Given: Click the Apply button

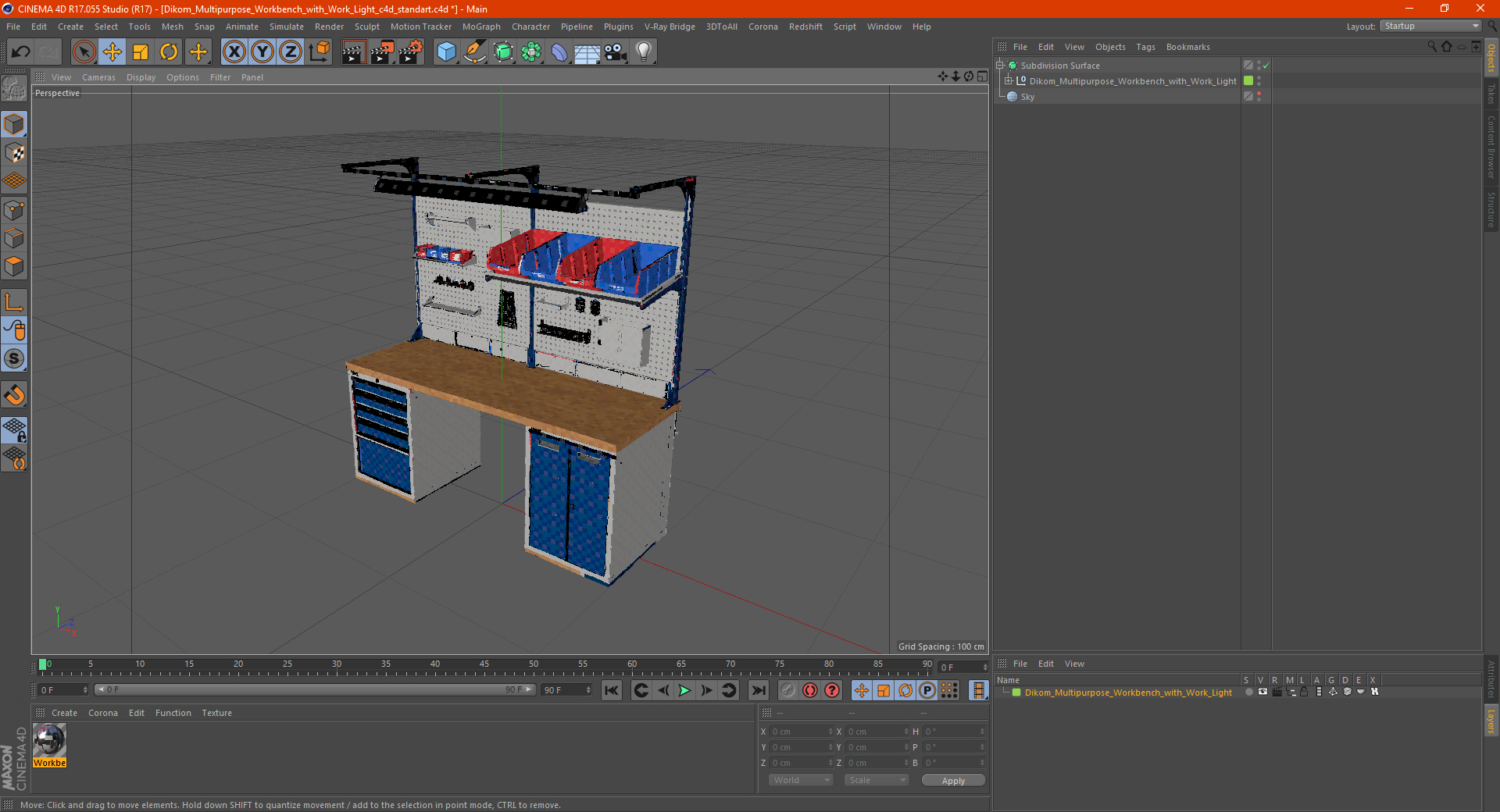Looking at the screenshot, I should pyautogui.click(x=952, y=780).
